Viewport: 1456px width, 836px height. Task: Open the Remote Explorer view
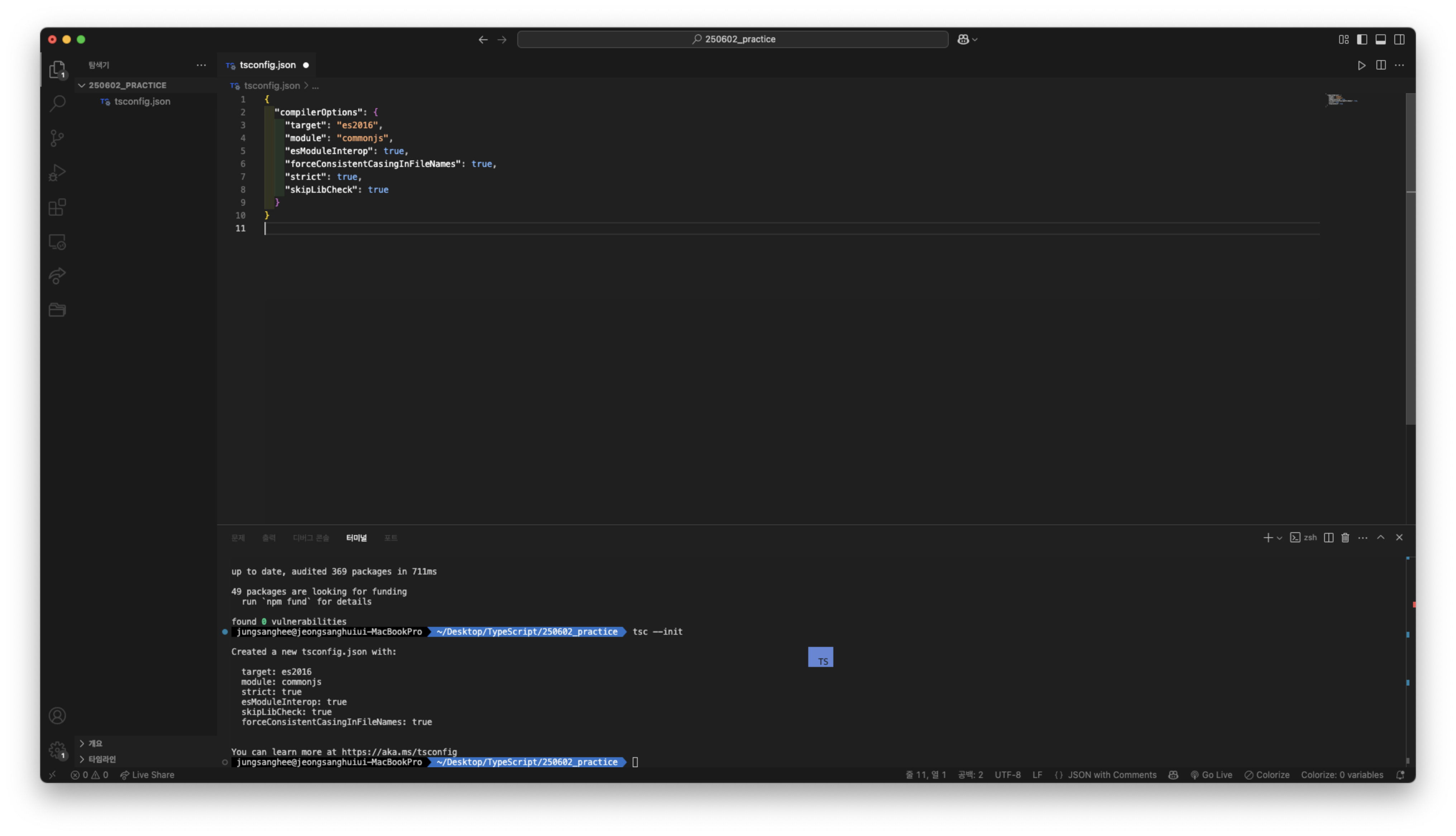click(57, 242)
